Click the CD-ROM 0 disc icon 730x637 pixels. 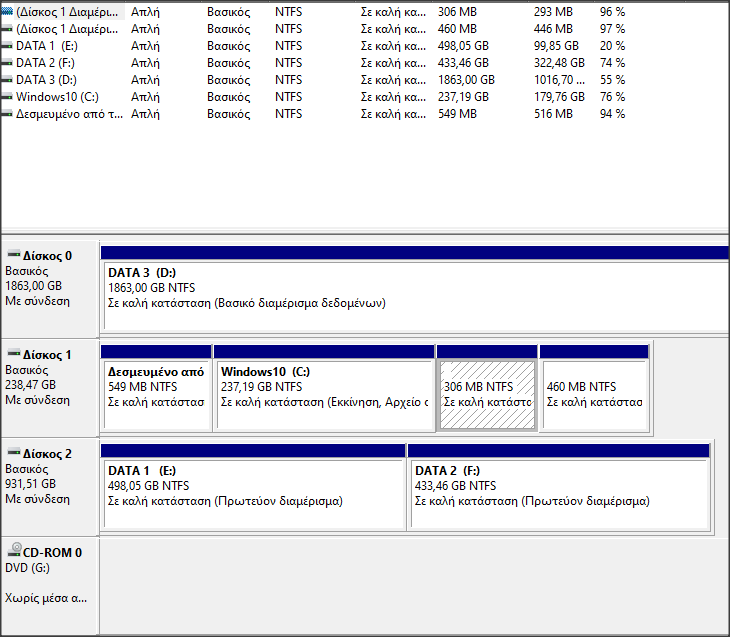pyautogui.click(x=13, y=551)
